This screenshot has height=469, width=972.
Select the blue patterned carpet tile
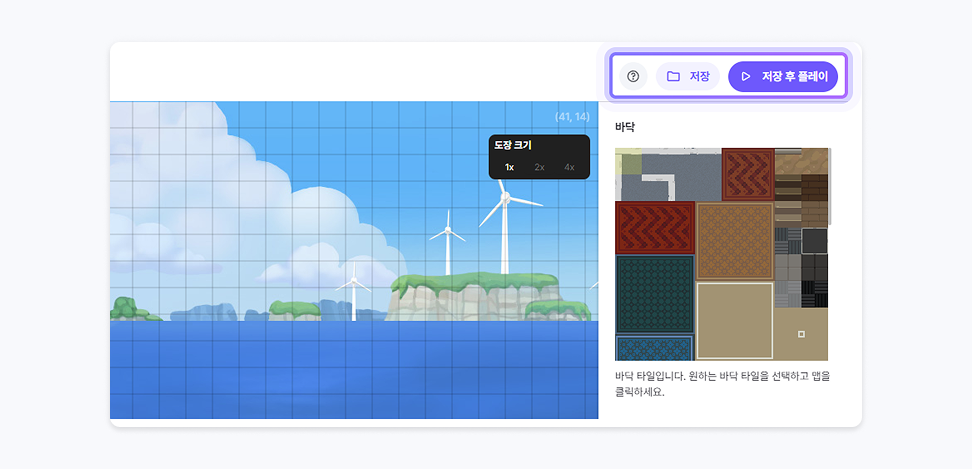pos(654,347)
